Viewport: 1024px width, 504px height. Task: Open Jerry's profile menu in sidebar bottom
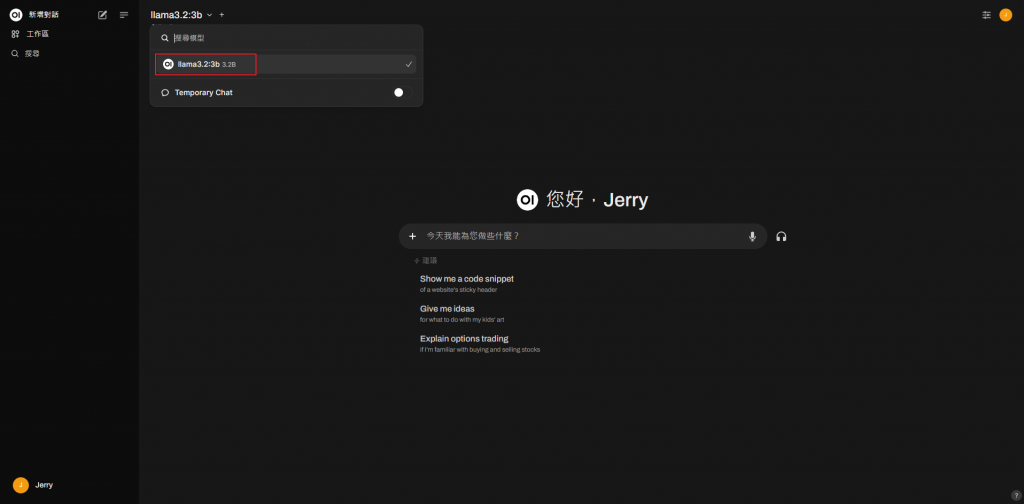tap(69, 485)
